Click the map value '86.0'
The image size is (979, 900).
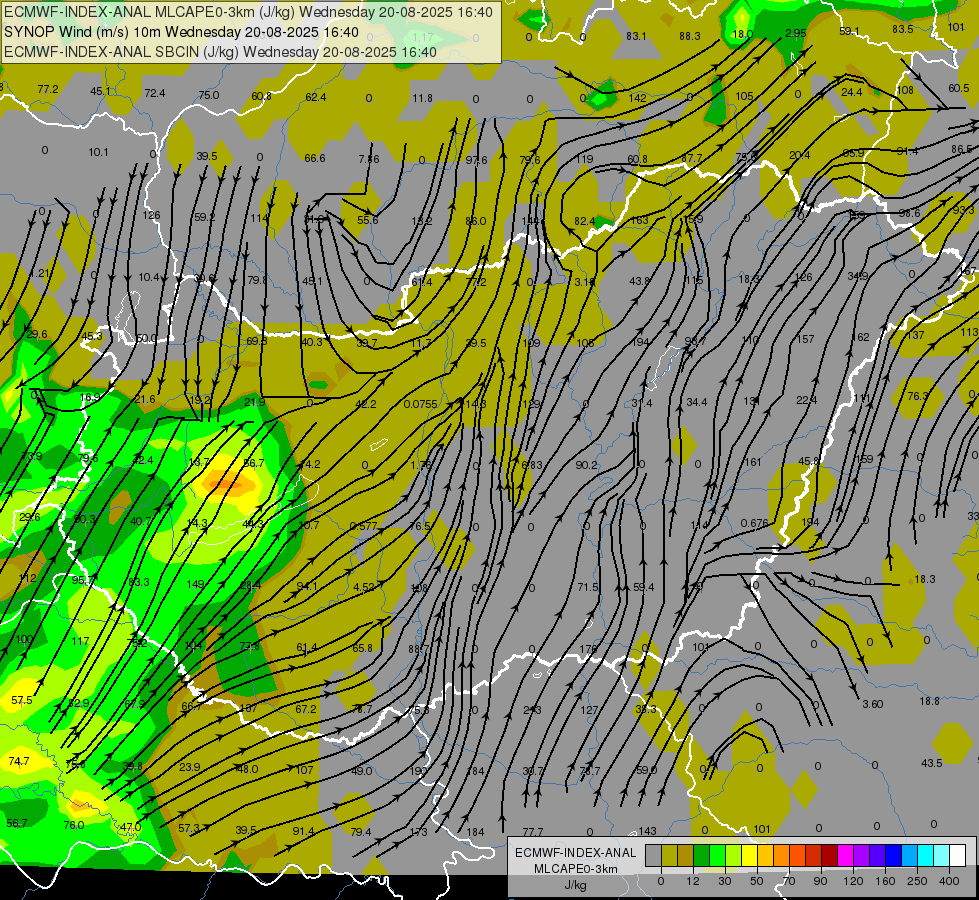475,220
